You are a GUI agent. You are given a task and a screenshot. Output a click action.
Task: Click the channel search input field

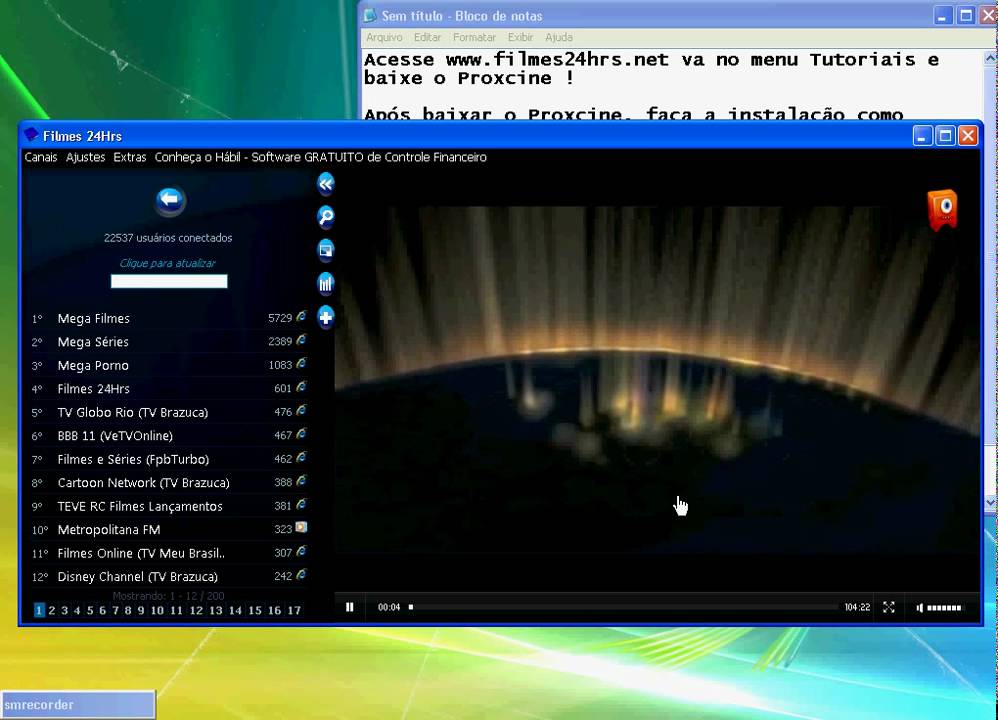coord(169,281)
